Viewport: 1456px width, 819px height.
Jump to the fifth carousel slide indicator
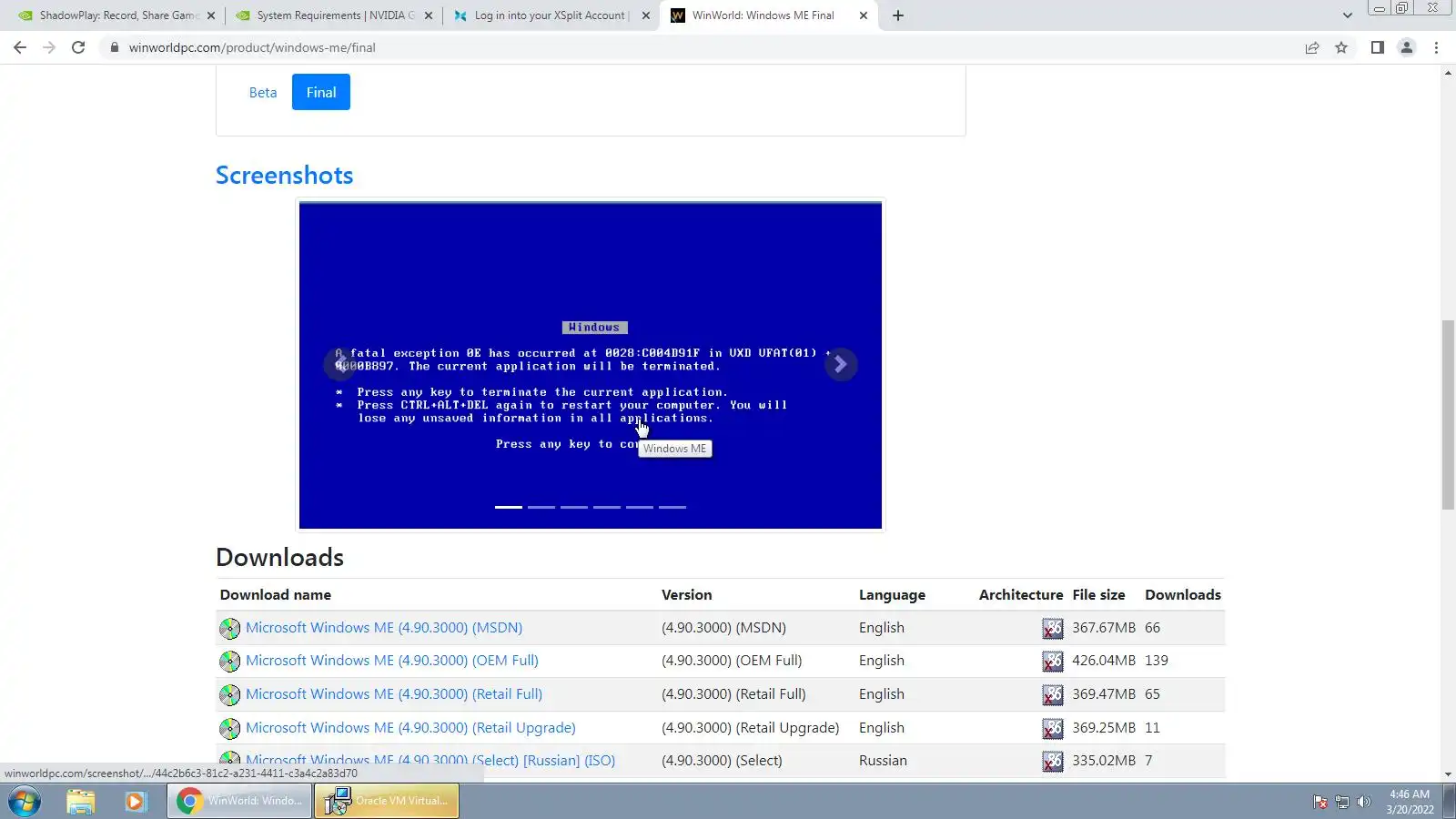click(640, 507)
